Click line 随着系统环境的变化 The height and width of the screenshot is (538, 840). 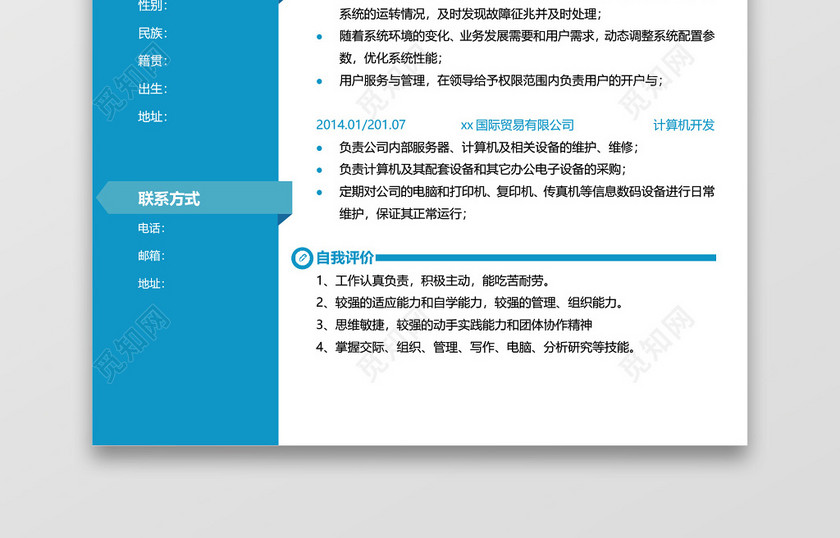tap(527, 36)
